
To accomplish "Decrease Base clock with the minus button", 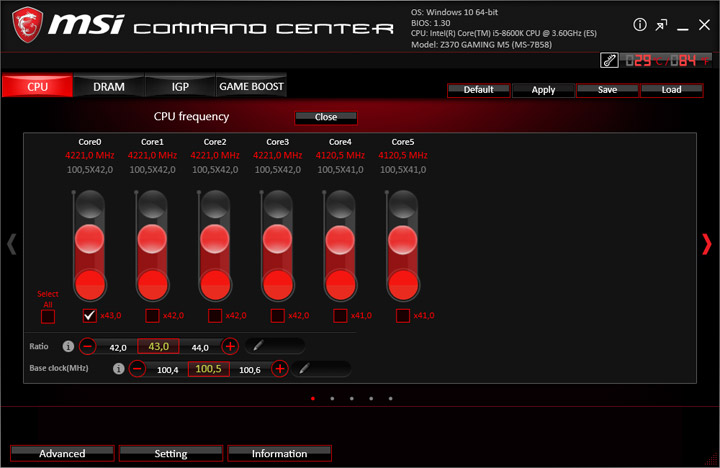I will 137,368.
